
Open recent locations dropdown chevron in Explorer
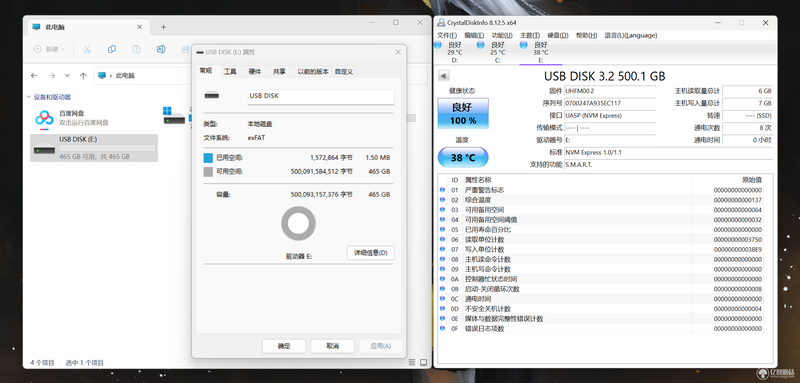pos(67,75)
